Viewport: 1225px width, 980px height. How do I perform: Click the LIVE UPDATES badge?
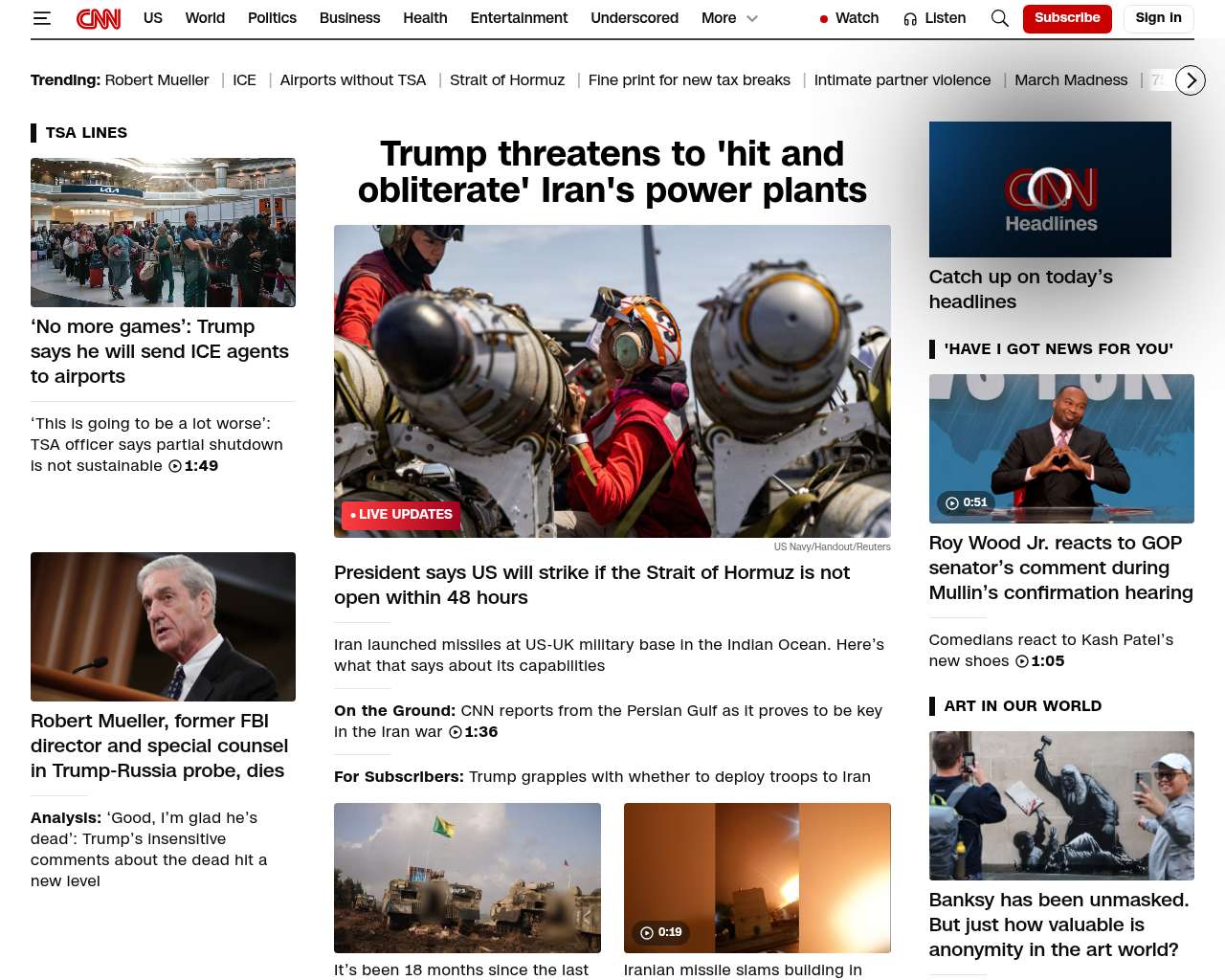coord(401,515)
